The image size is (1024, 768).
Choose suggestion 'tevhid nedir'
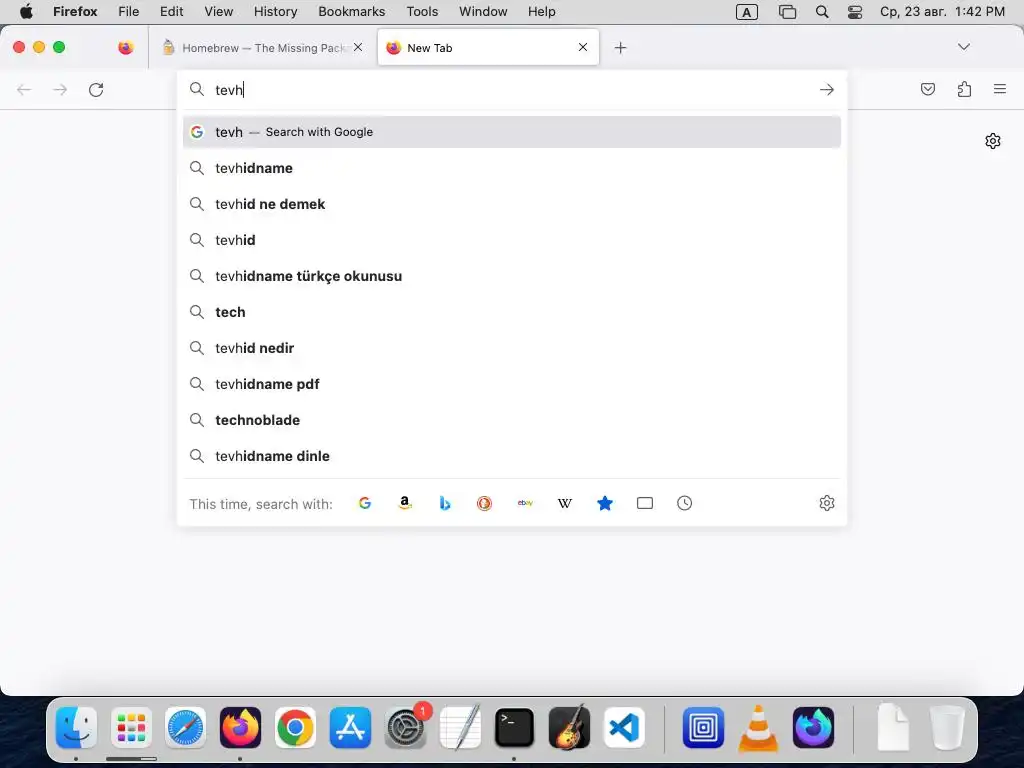[x=512, y=348]
